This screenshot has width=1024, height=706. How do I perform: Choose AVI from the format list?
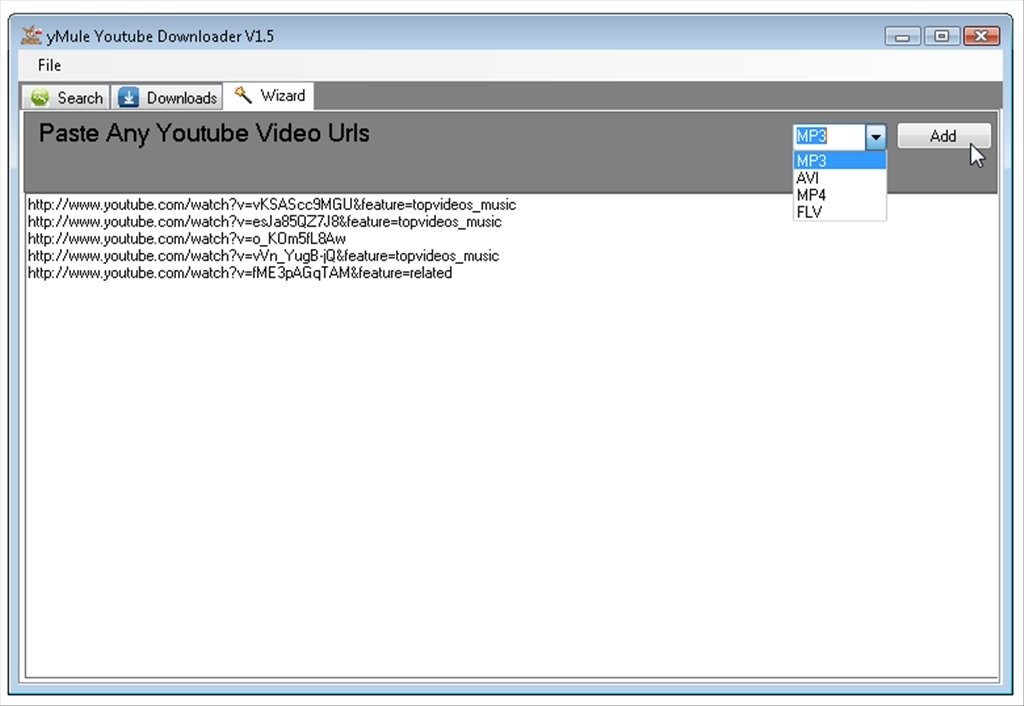[839, 178]
